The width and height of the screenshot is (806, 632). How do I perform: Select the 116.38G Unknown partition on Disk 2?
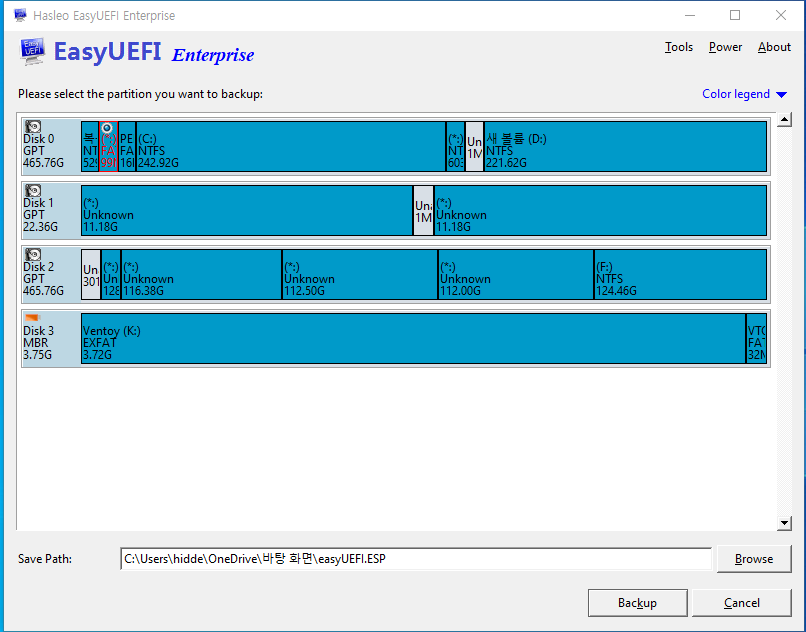[202, 275]
